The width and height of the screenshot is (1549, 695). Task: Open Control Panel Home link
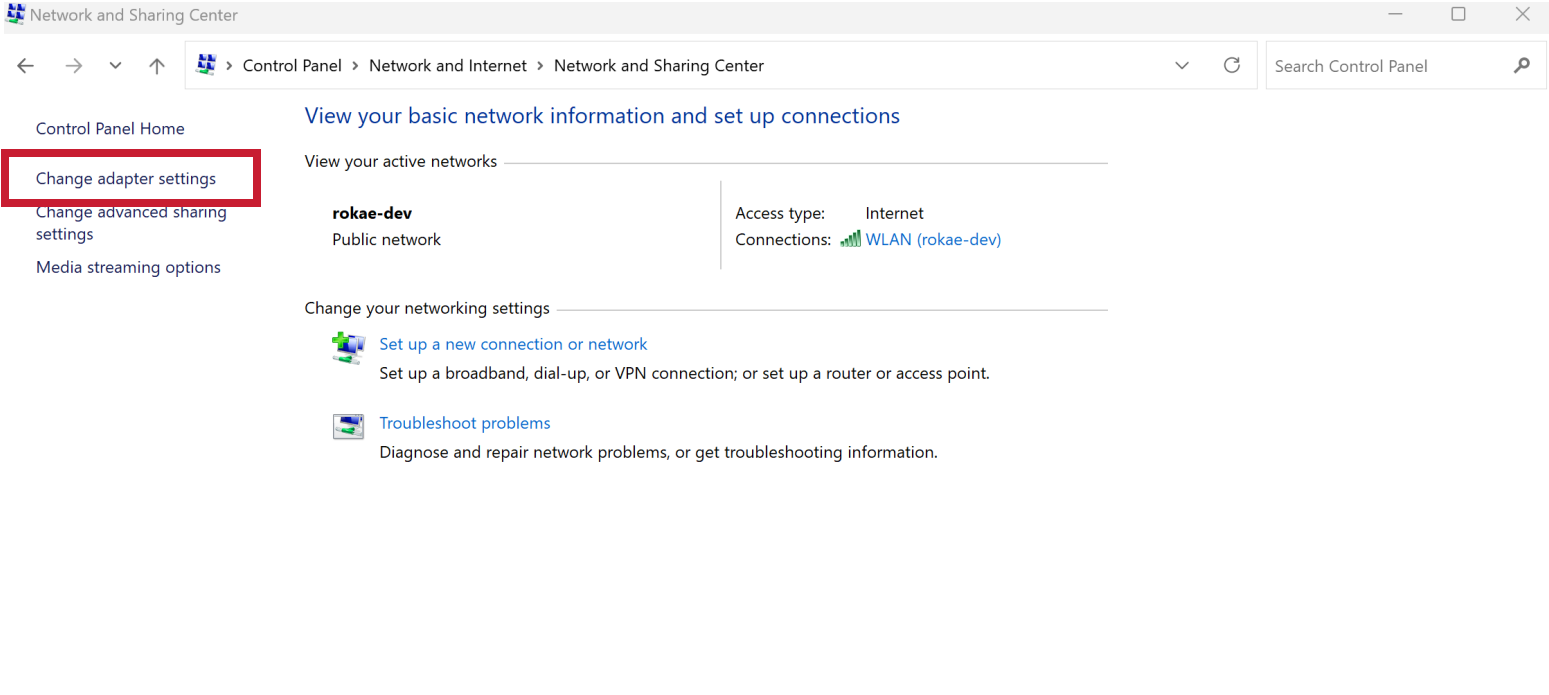[110, 129]
